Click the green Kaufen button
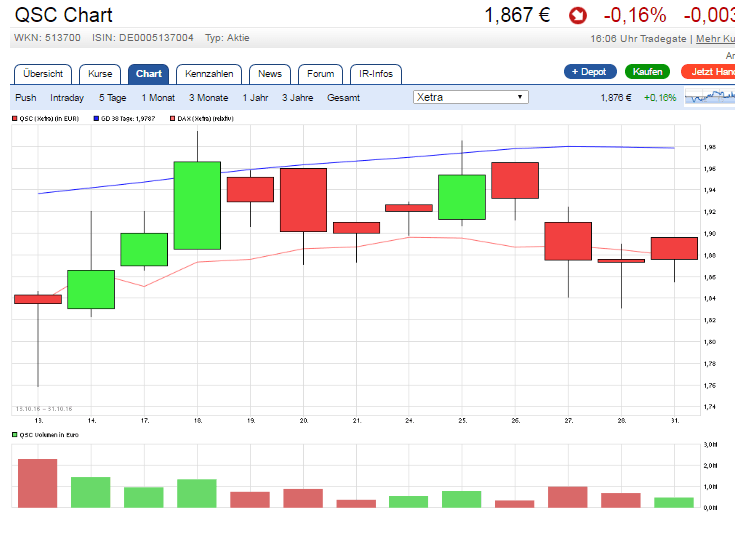This screenshot has width=735, height=535. tap(647, 72)
